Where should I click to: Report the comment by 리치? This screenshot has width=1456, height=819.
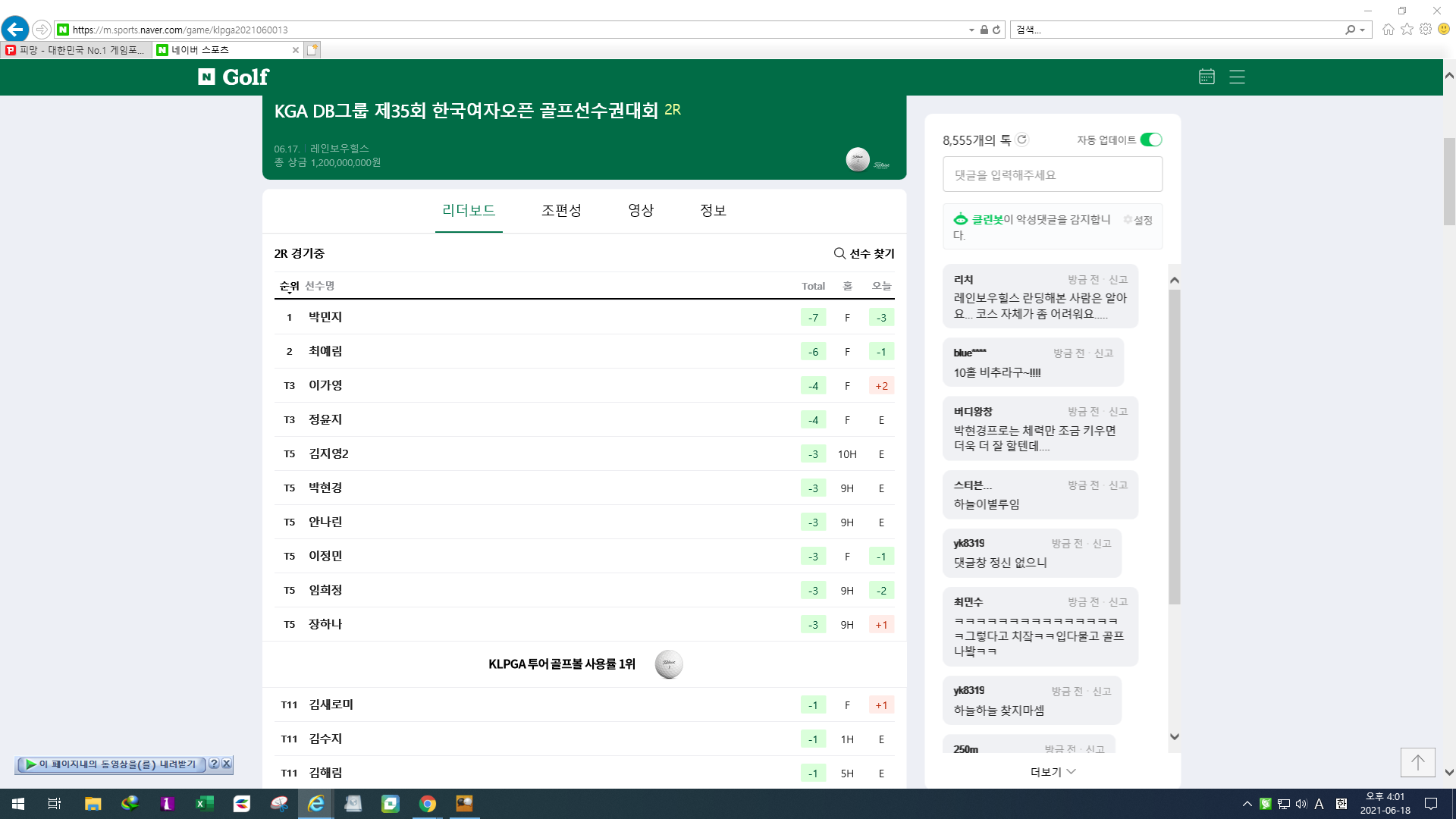coord(1118,280)
